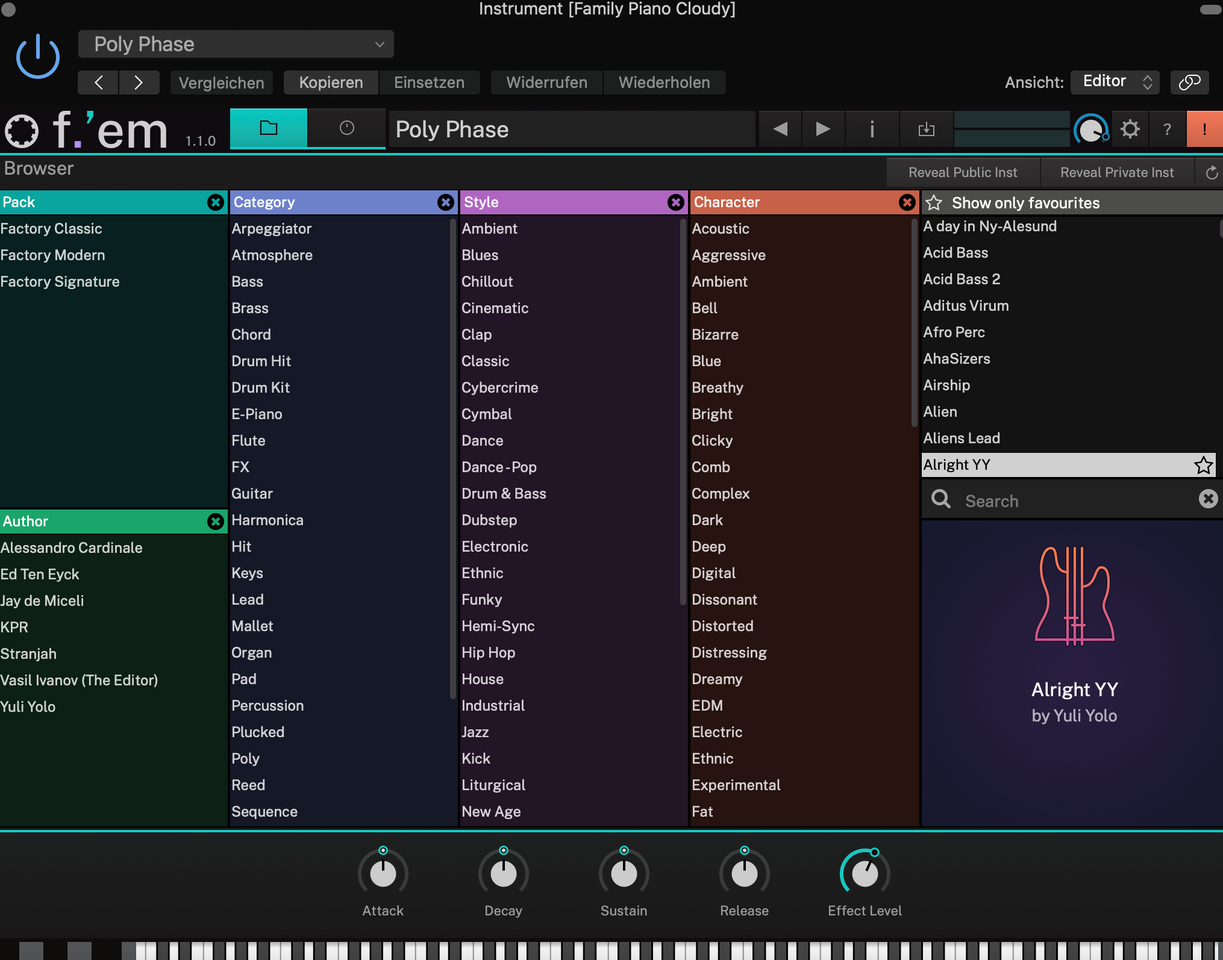This screenshot has height=960, width=1223.
Task: Open the Poly Phase preset dropdown
Action: pos(236,44)
